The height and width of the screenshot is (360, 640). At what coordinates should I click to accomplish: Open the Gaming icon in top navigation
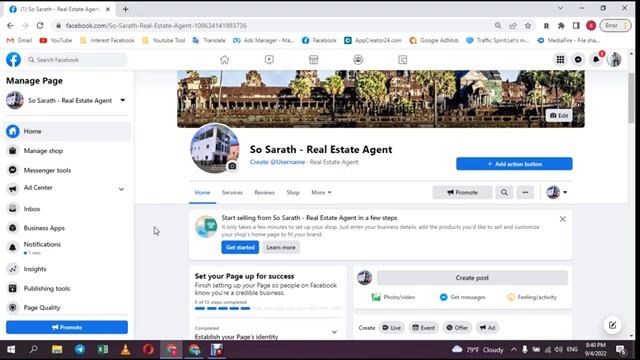click(x=402, y=60)
